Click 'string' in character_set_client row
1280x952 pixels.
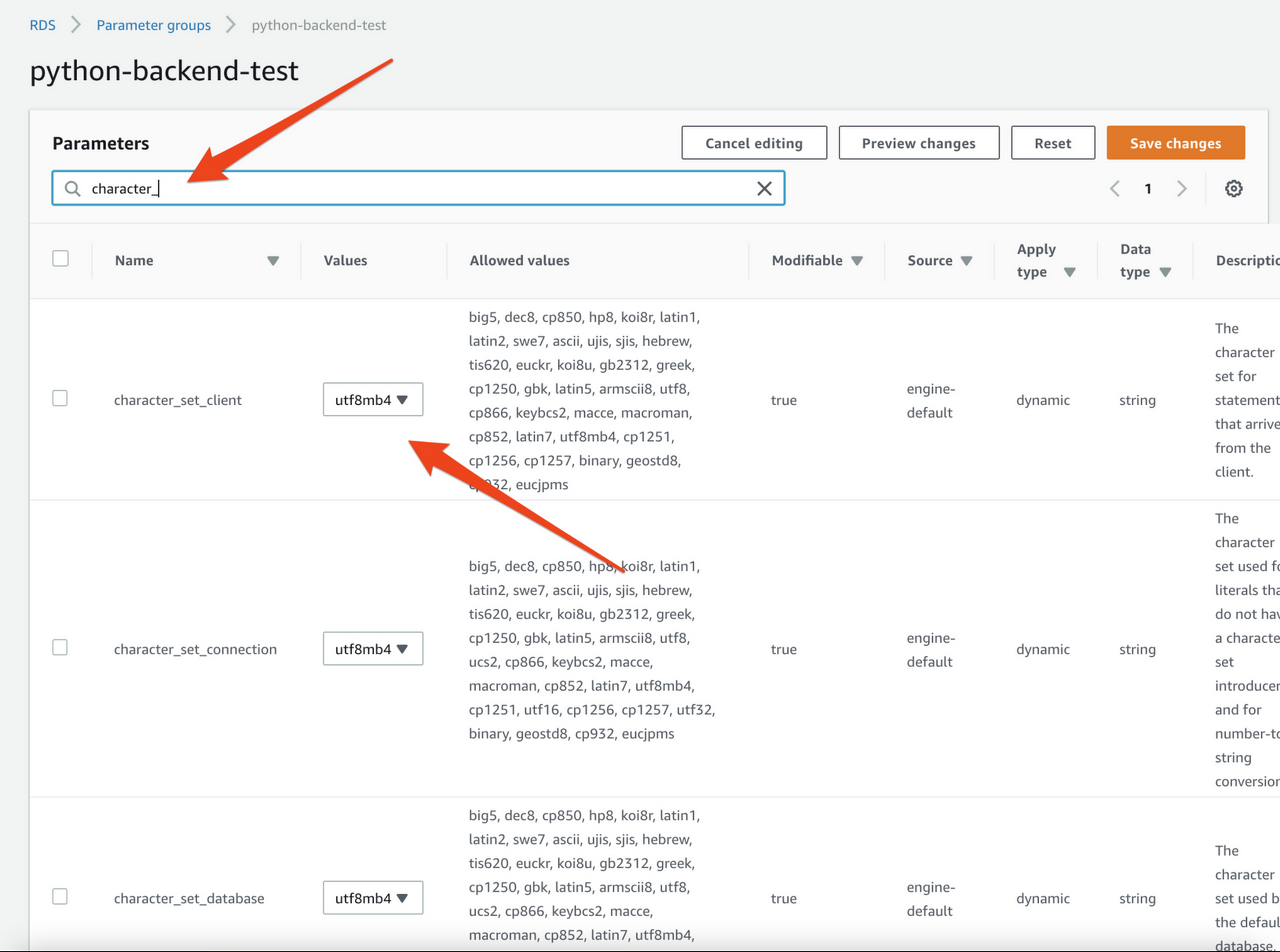[x=1137, y=400]
